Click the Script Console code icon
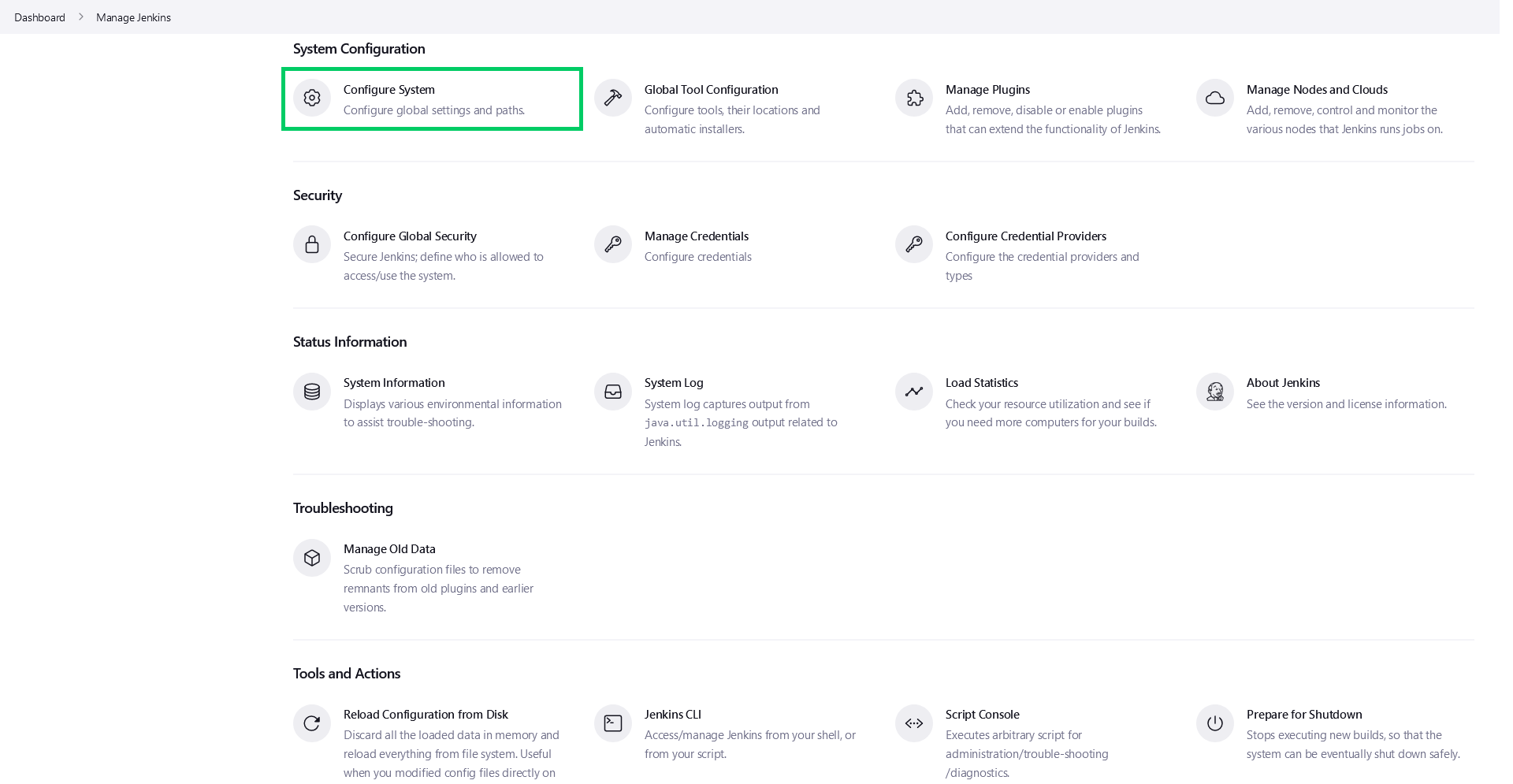 coord(914,723)
